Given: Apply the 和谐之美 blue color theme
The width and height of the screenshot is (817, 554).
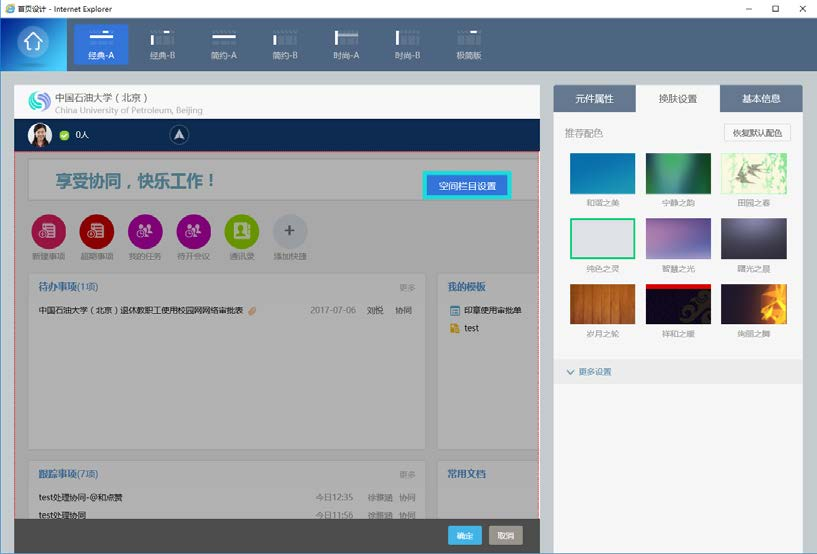Looking at the screenshot, I should coord(602,174).
